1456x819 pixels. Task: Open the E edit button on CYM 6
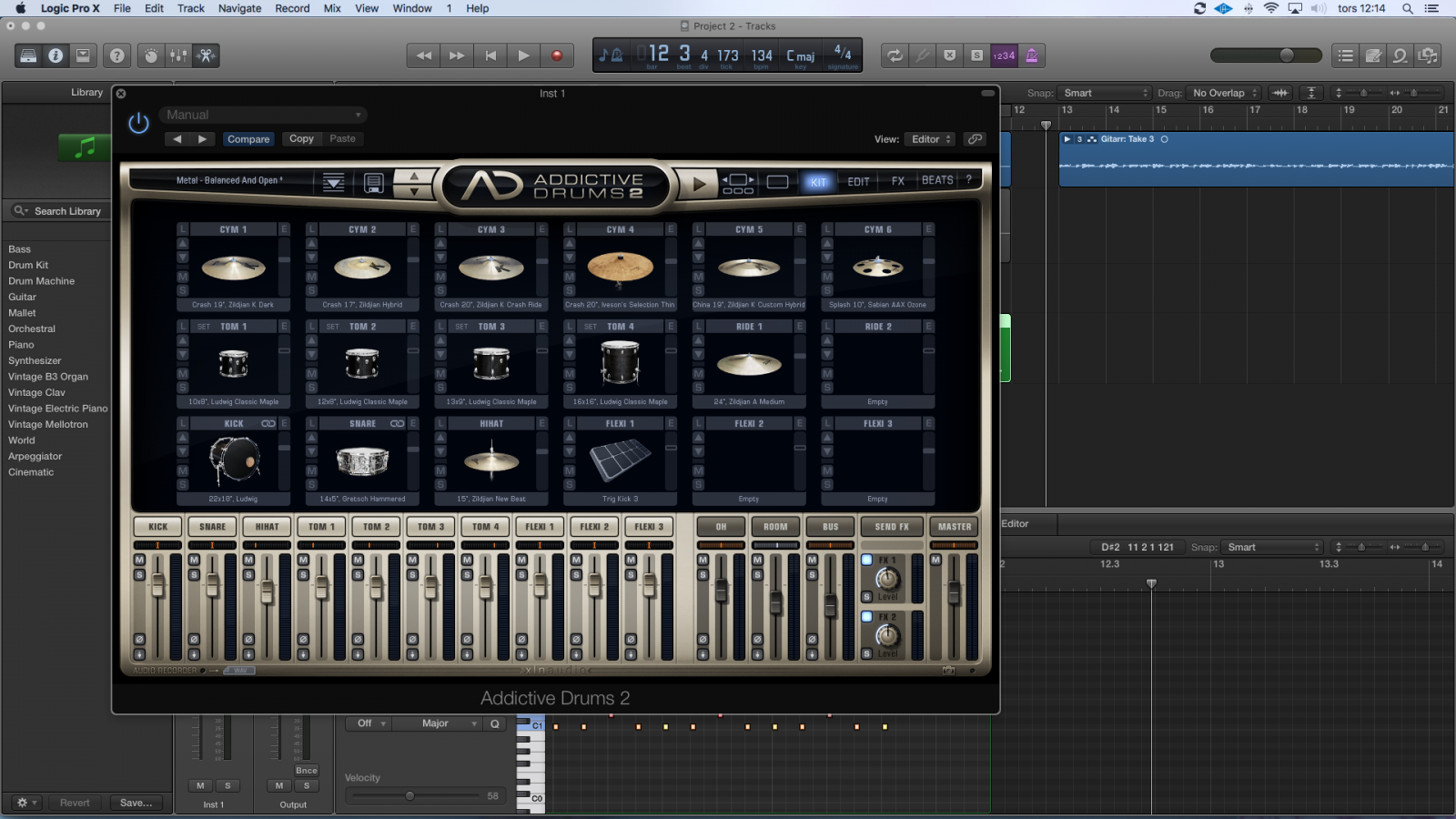point(928,229)
